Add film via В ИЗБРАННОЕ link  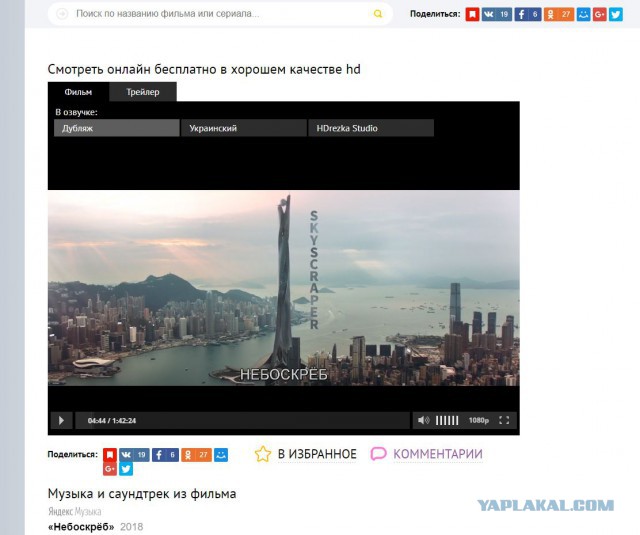click(317, 454)
